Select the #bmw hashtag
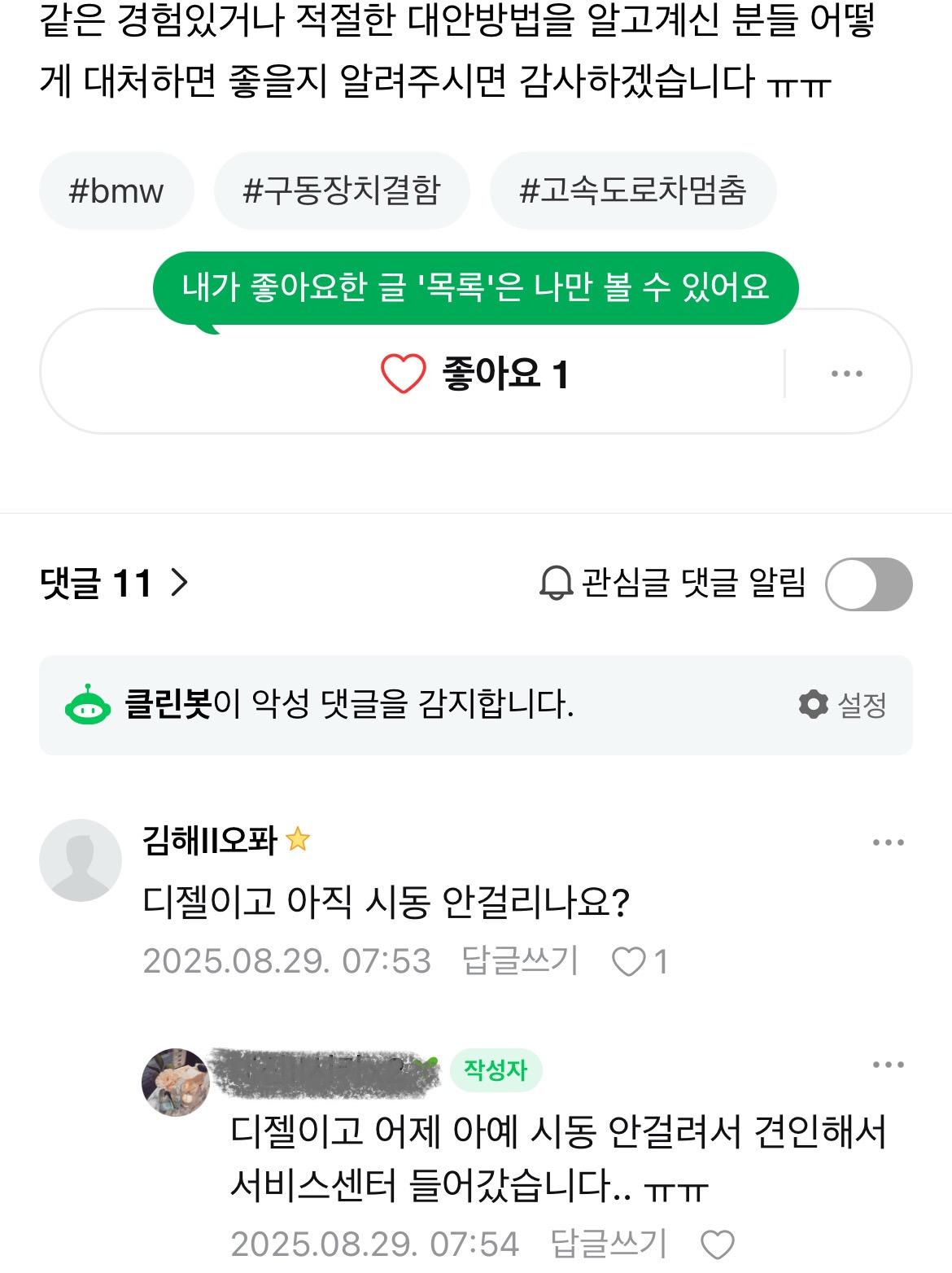Screen dimensions: 952x1273 point(116,190)
